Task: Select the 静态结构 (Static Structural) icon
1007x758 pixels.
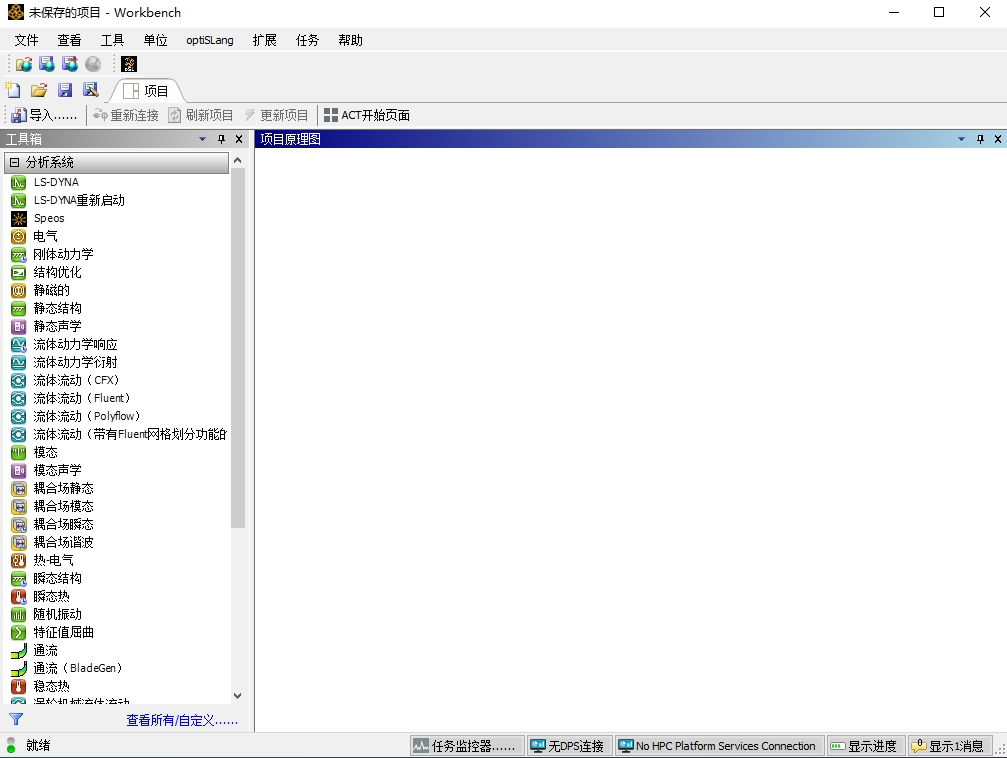Action: pos(18,308)
